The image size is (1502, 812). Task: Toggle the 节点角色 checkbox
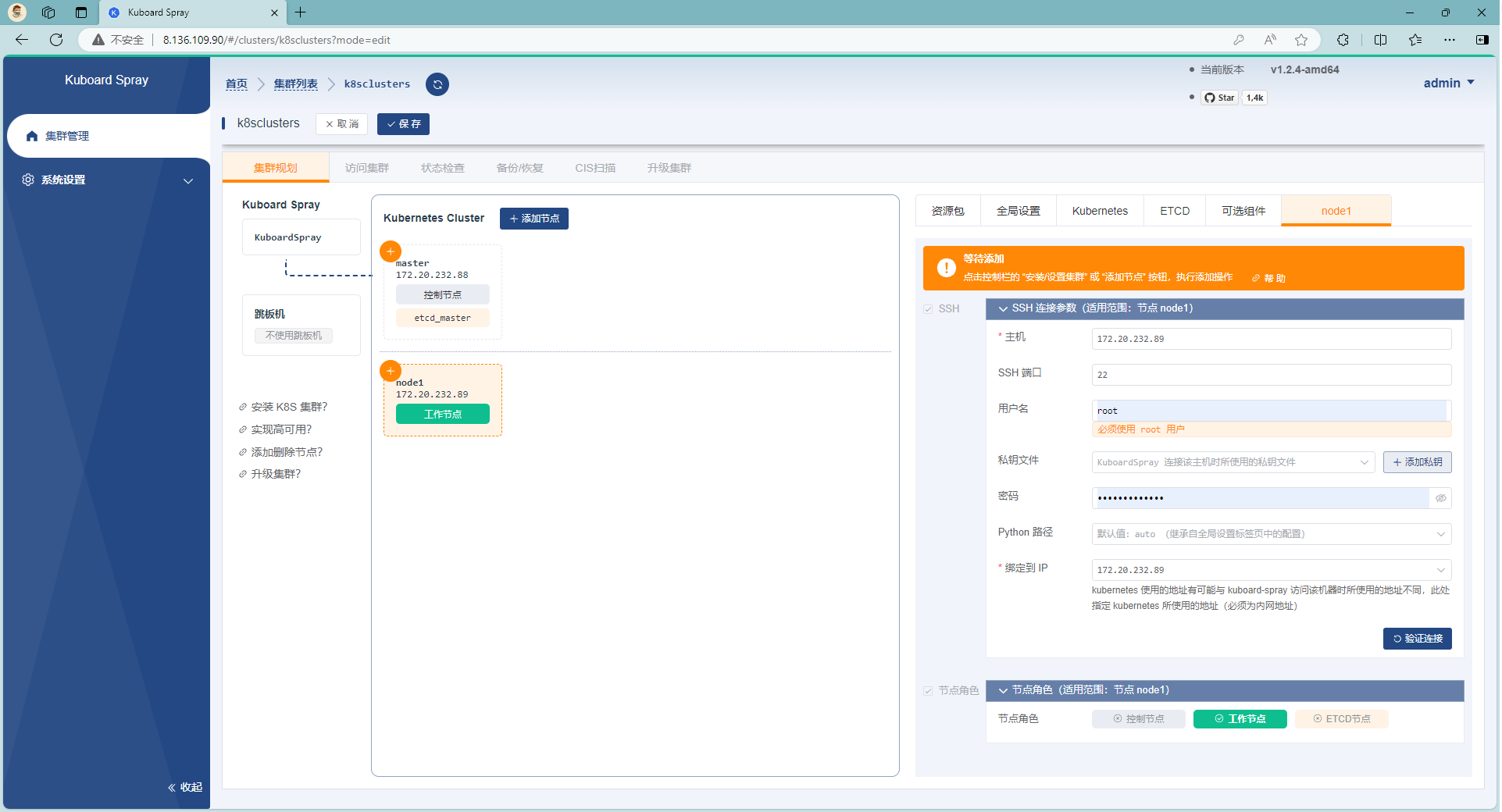928,691
